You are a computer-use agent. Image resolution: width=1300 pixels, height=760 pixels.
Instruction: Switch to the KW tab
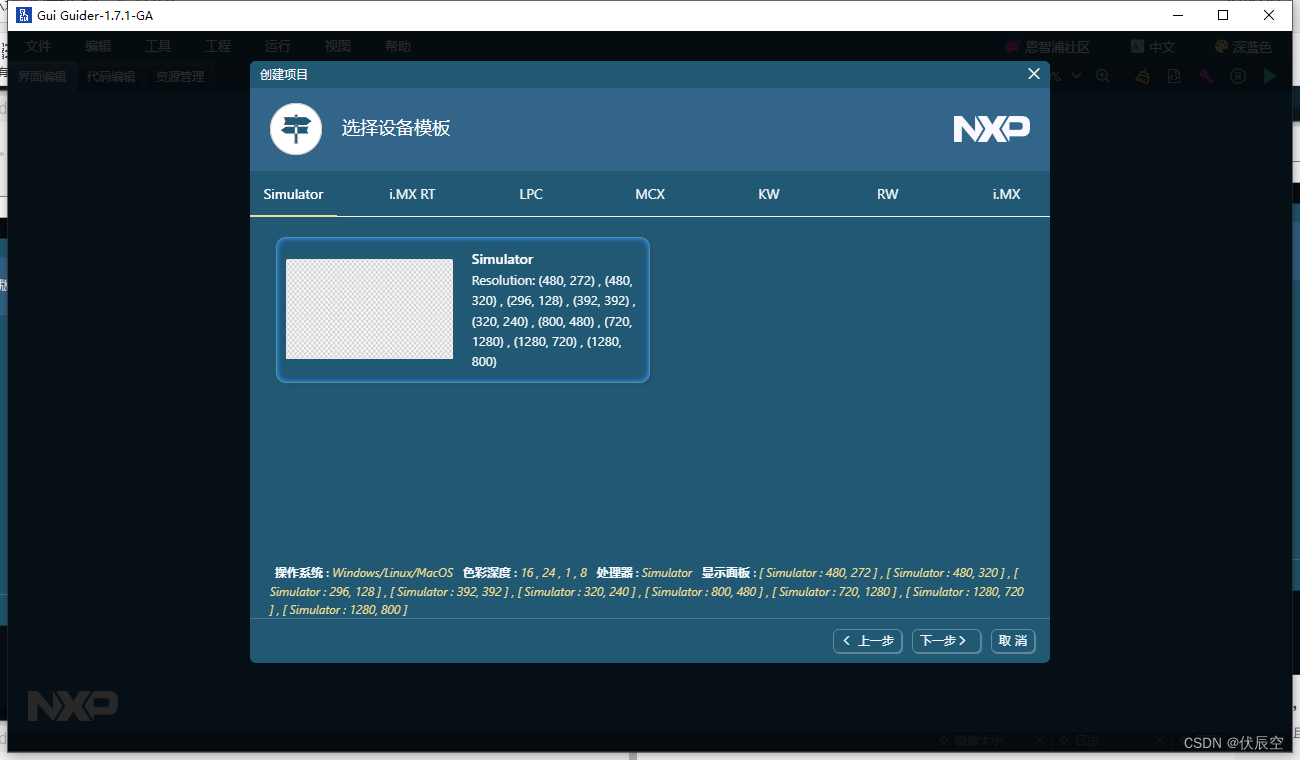point(769,194)
